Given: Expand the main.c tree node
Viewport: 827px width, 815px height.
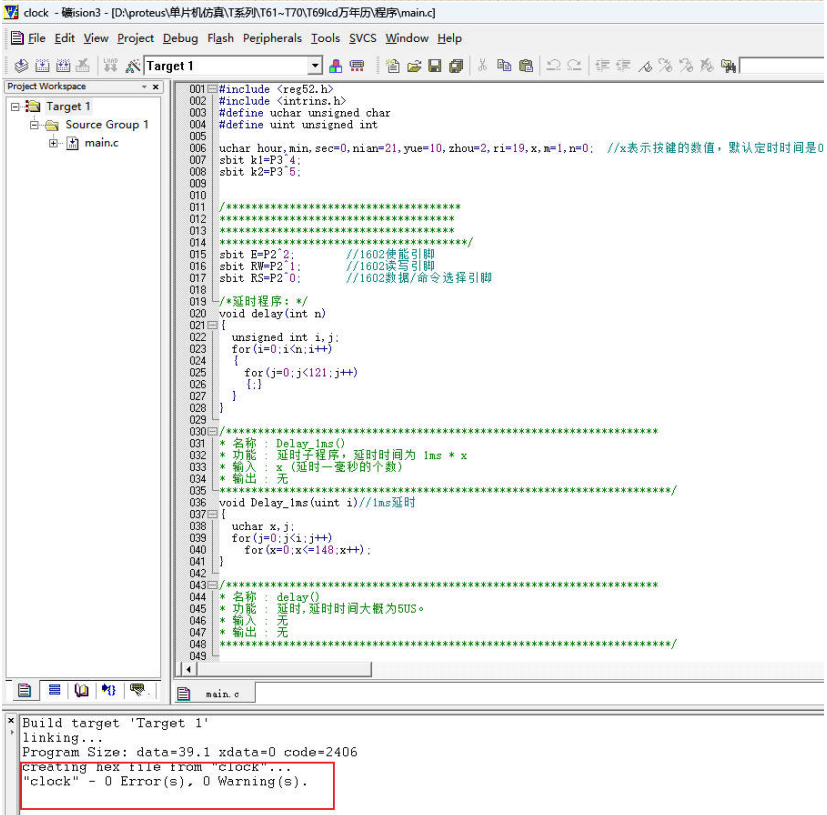Looking at the screenshot, I should tap(53, 143).
